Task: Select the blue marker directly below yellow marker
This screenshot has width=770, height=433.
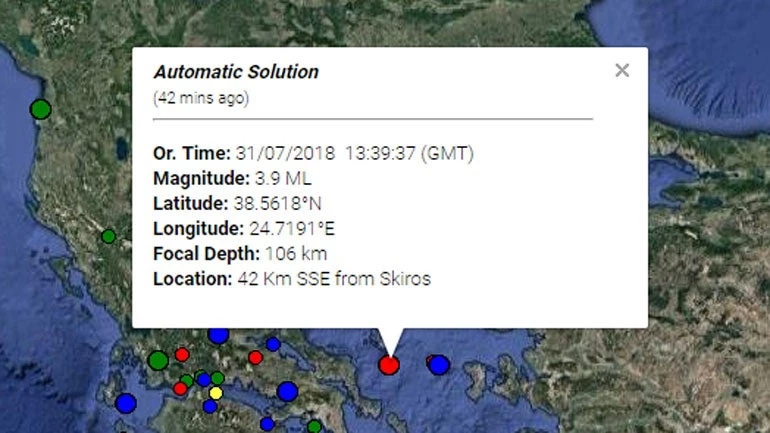Action: click(210, 406)
